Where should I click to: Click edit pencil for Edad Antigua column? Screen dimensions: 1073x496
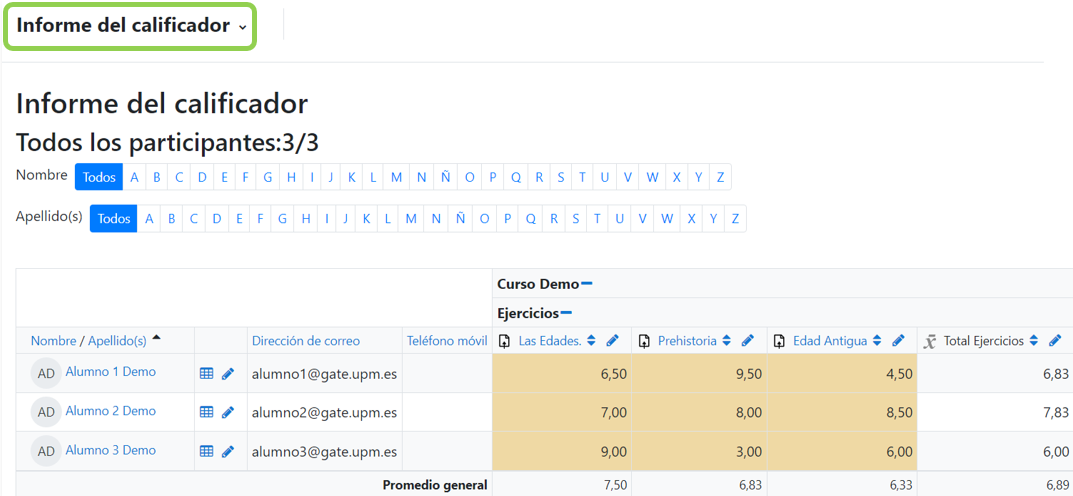coord(898,341)
